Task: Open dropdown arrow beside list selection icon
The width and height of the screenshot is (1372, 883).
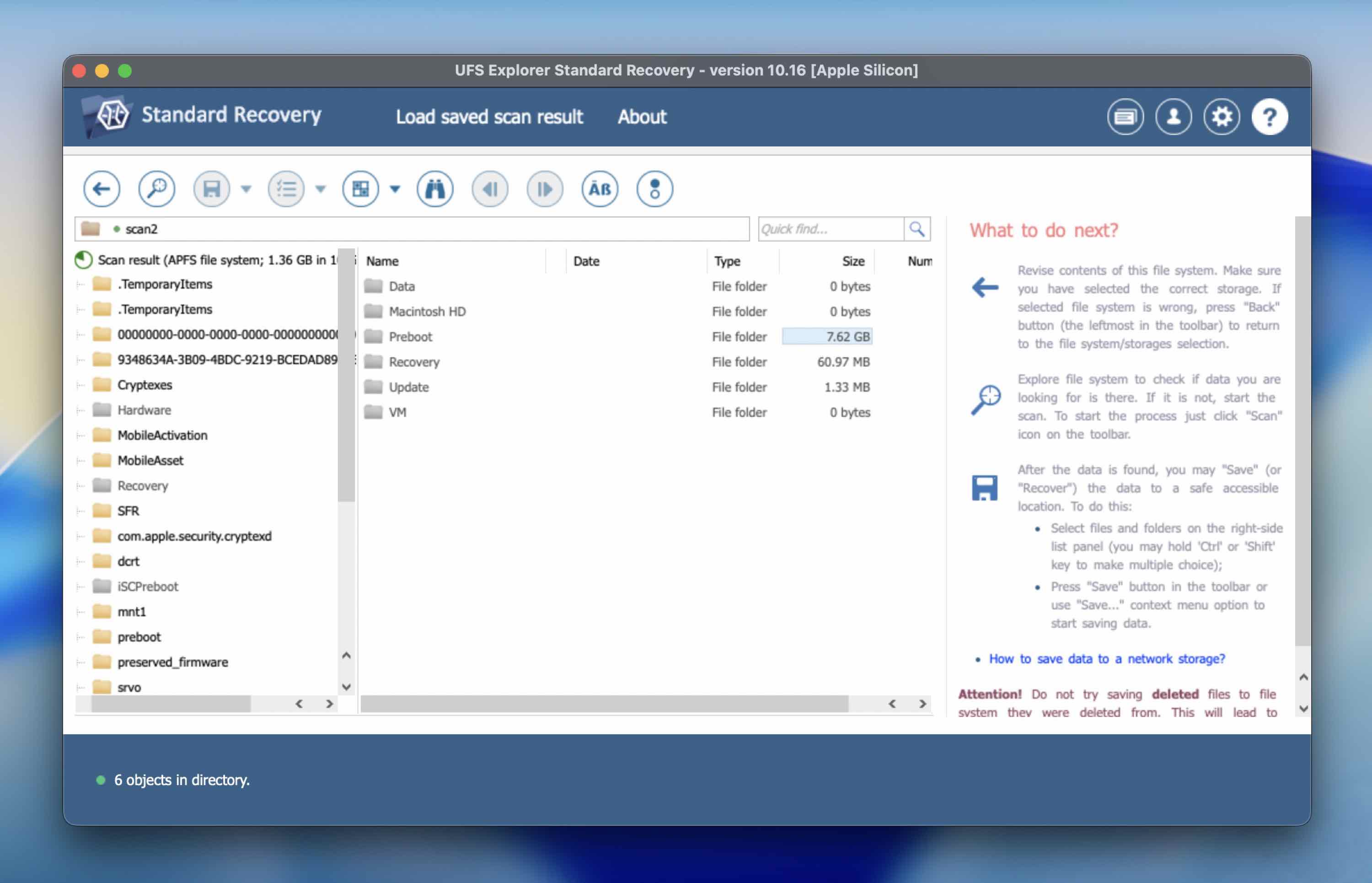Action: point(321,188)
